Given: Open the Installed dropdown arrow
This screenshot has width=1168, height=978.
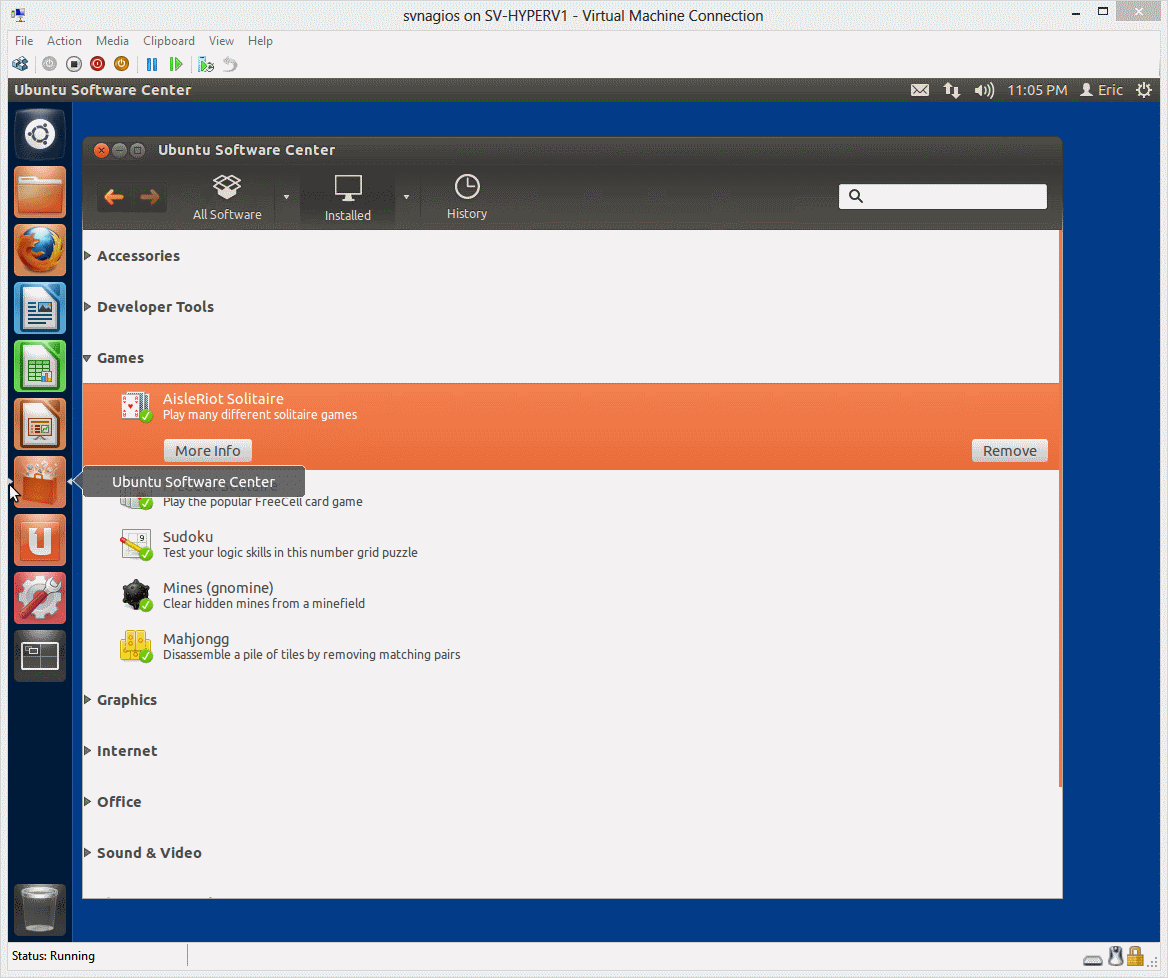Looking at the screenshot, I should (x=406, y=197).
